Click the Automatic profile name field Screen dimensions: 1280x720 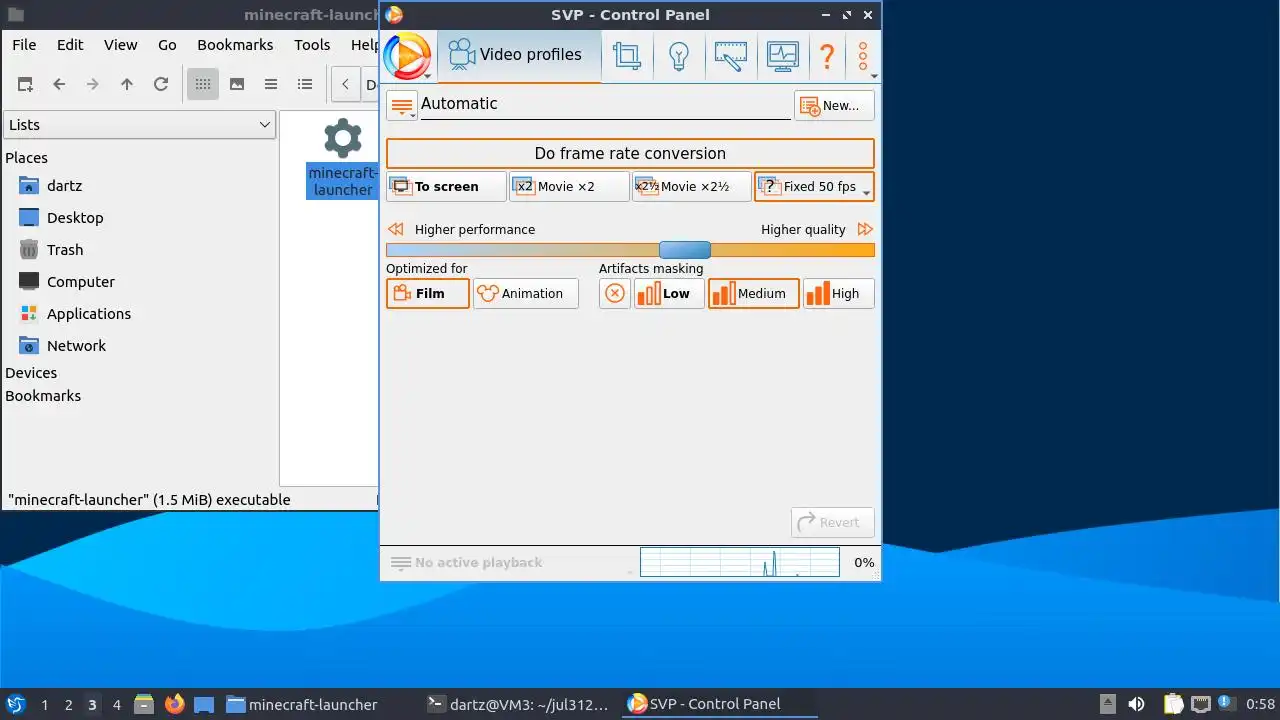coord(605,104)
